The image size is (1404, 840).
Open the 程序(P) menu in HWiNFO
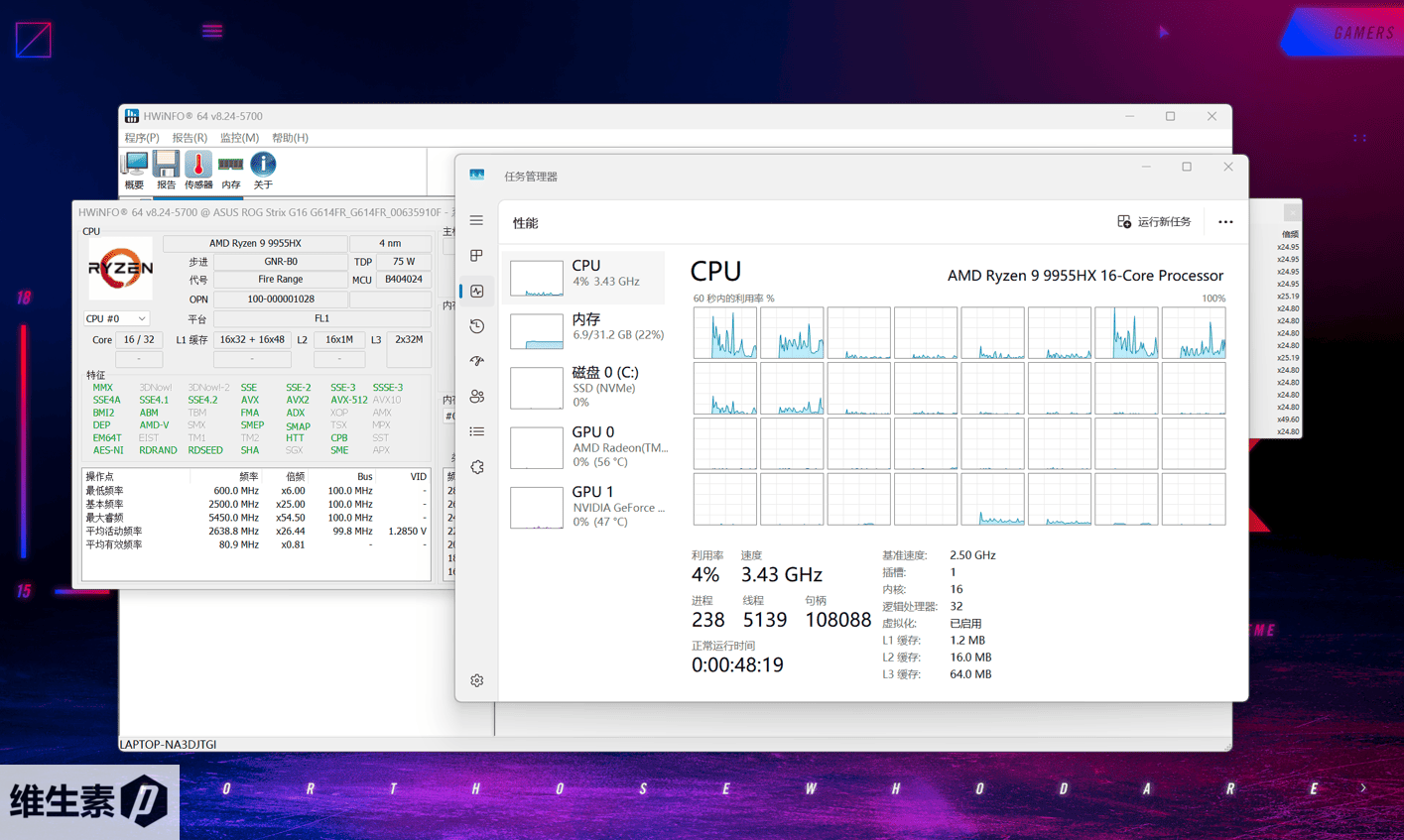[x=142, y=138]
